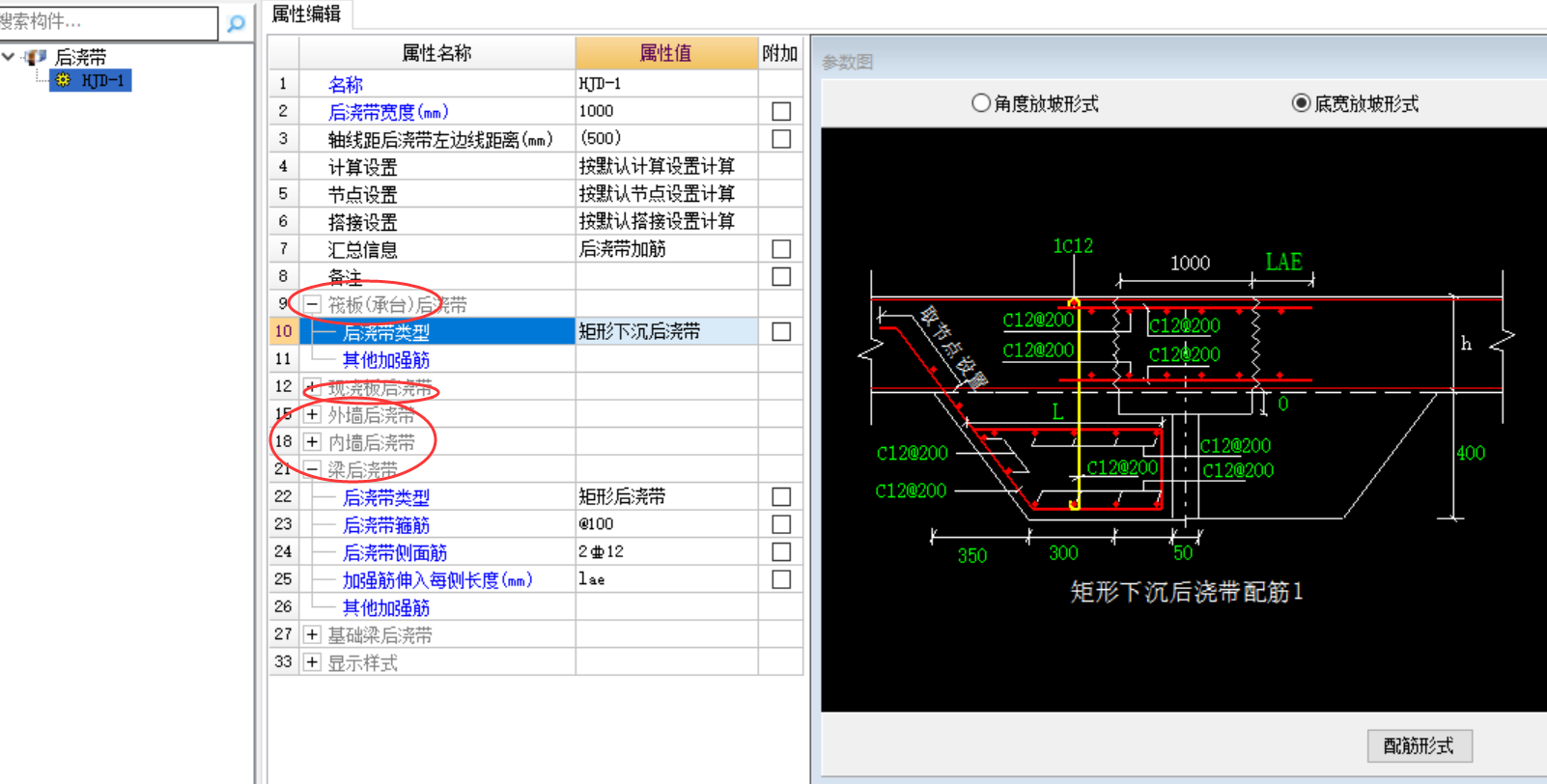The height and width of the screenshot is (784, 1547).
Task: Tick the checkbox for 后浇带宽度(mm)
Action: [781, 112]
